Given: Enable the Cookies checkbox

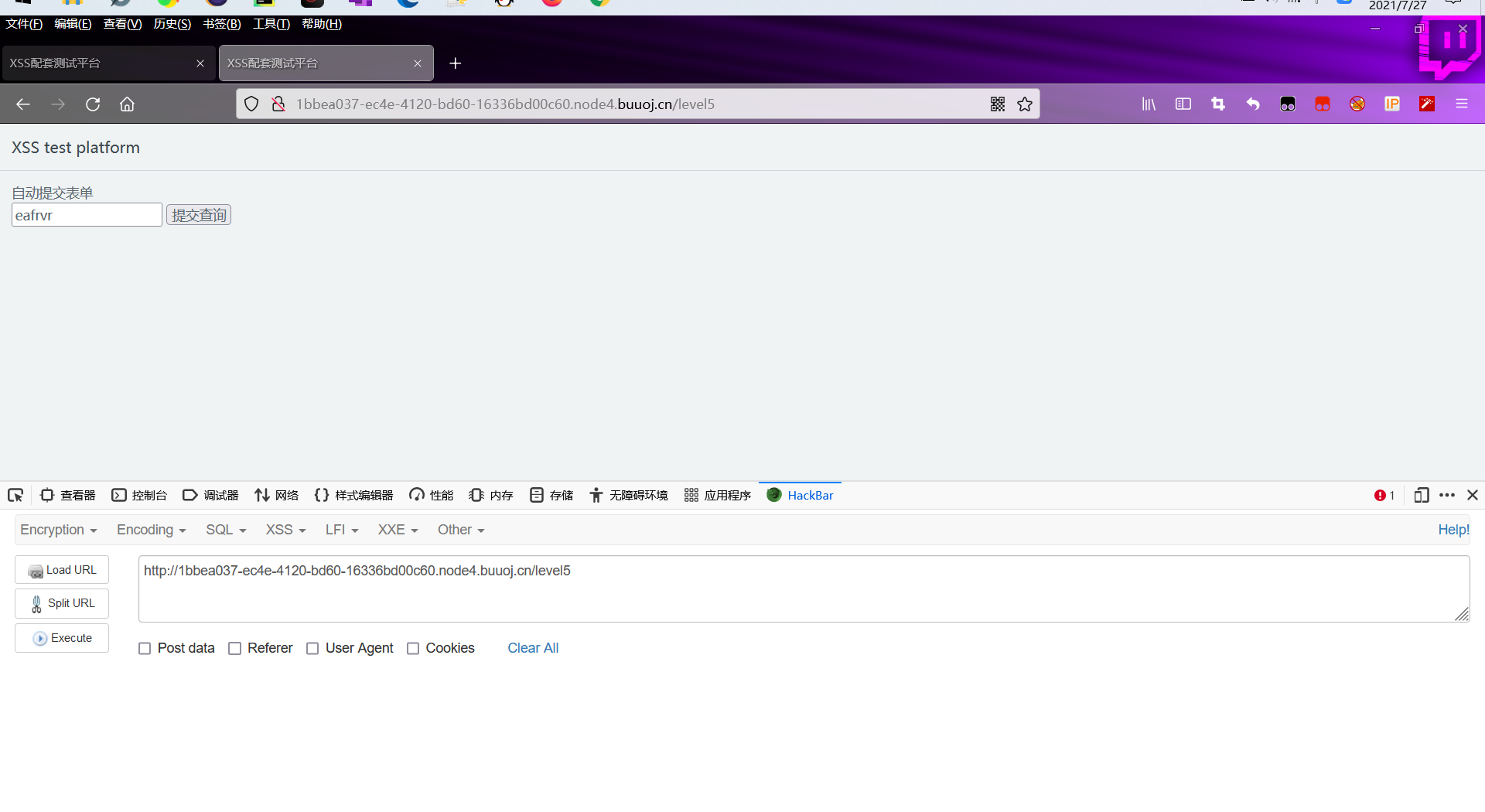Looking at the screenshot, I should click(413, 649).
